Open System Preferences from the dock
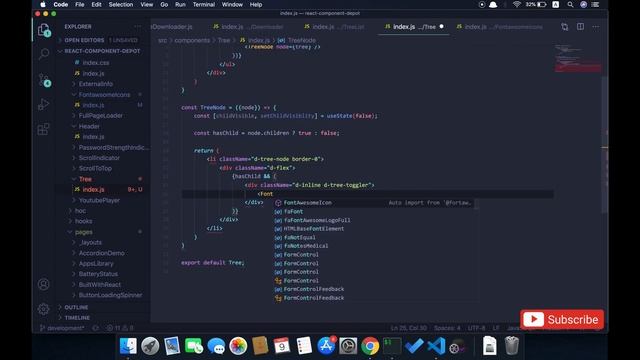The height and width of the screenshot is (360, 640). (x=348, y=346)
